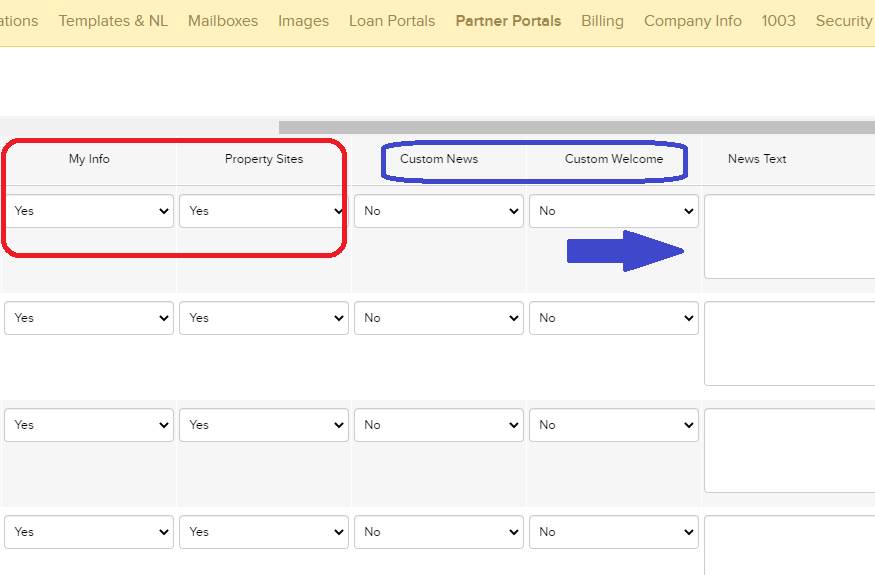Open the Images tab
Screen dimensions: 875x575
point(303,21)
